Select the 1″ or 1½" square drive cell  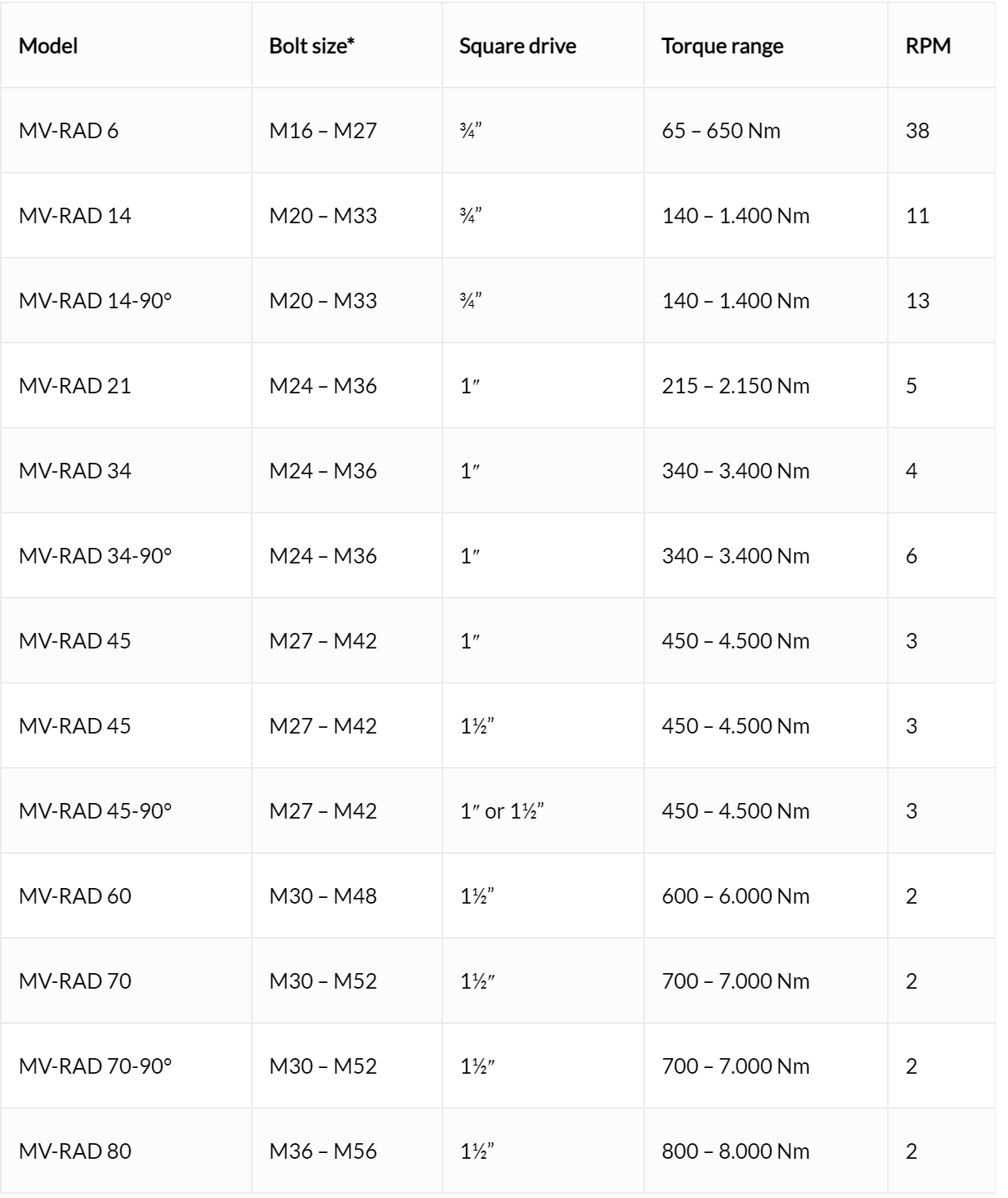(543, 811)
